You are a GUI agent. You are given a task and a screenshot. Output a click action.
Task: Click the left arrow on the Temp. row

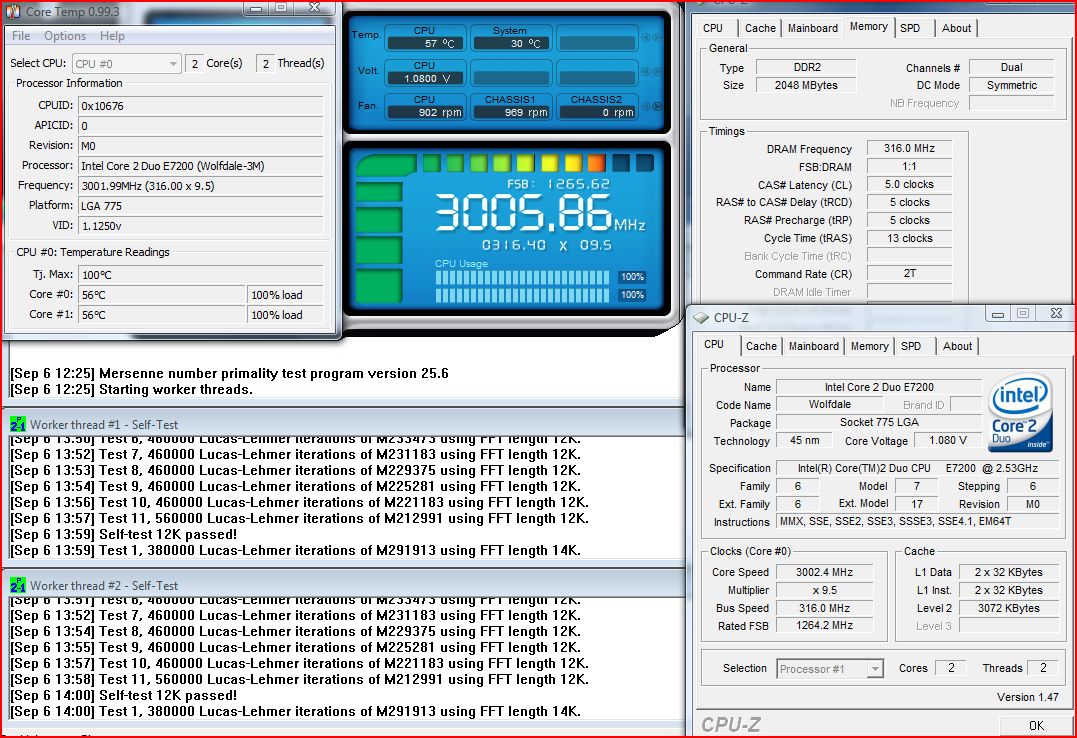(646, 37)
